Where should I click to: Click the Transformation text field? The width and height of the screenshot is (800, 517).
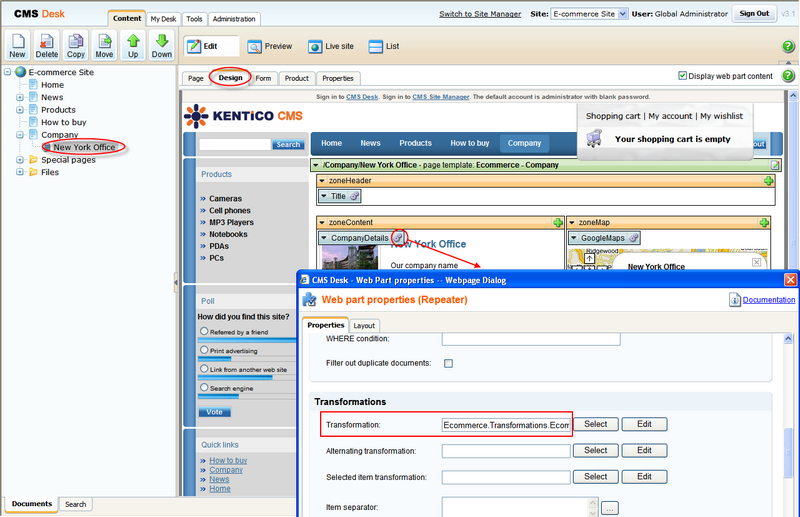[506, 425]
